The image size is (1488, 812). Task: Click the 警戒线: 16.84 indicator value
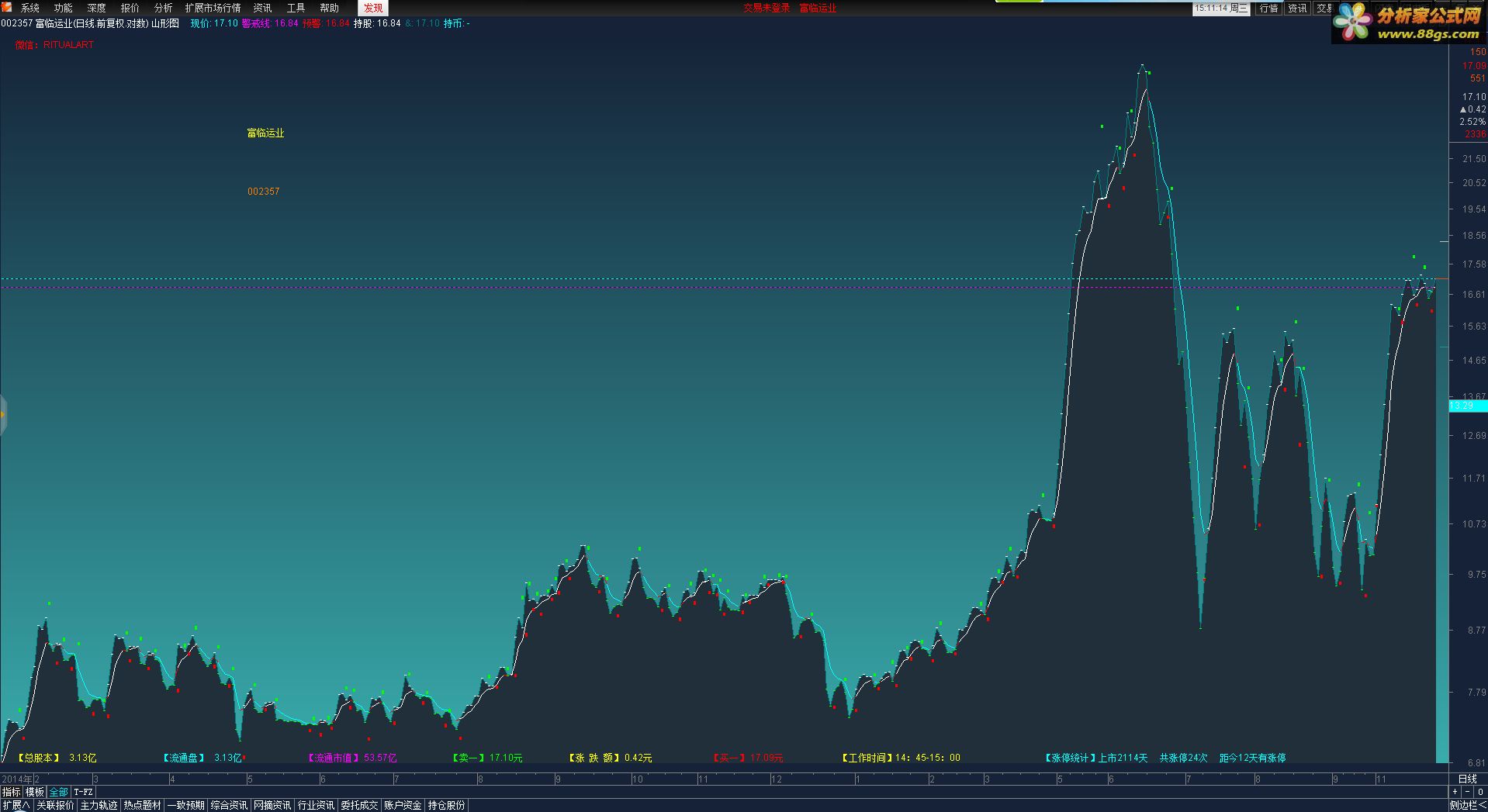tap(270, 23)
